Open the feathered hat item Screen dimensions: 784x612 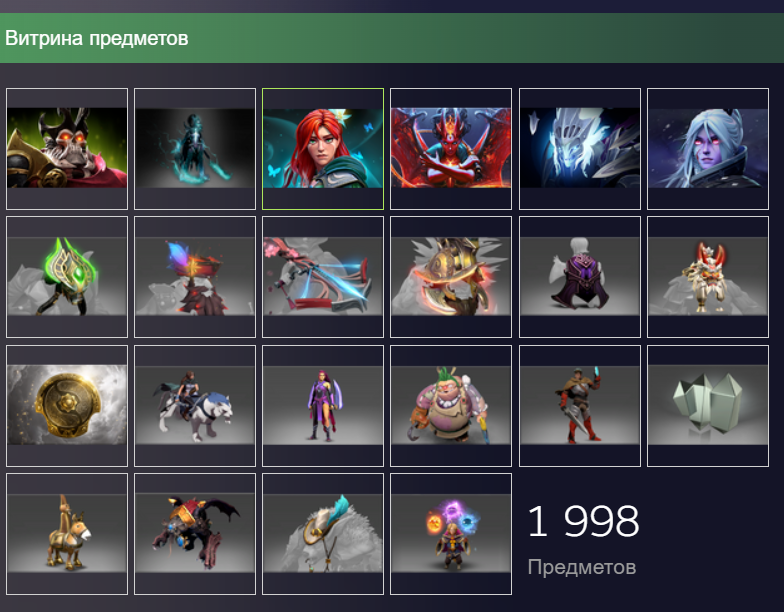coord(323,534)
